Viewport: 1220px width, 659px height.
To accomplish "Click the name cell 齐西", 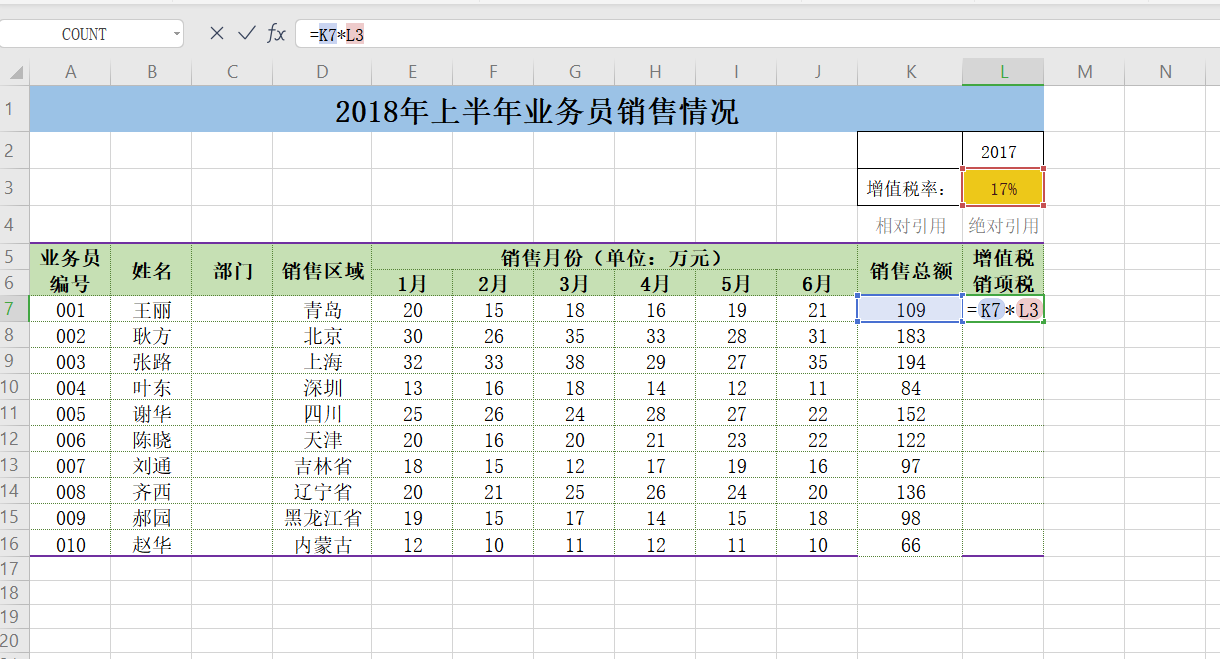I will [151, 492].
